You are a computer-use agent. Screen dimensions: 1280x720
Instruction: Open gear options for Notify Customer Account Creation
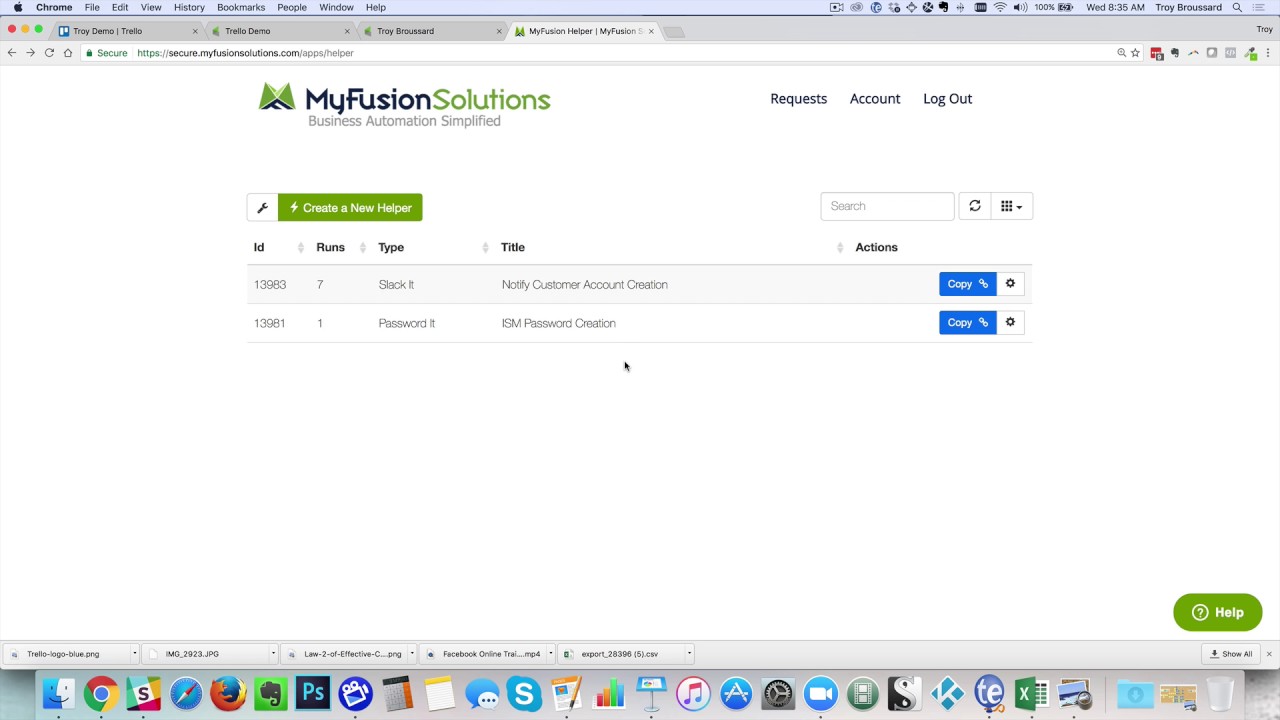[1010, 284]
